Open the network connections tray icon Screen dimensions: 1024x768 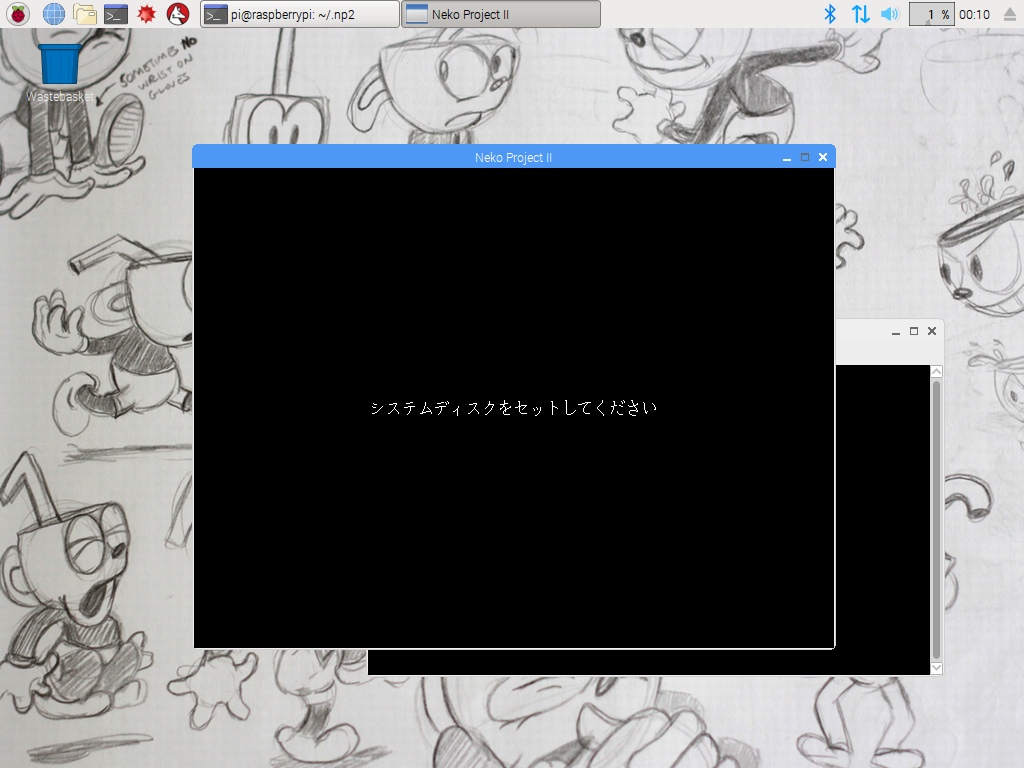click(x=860, y=14)
